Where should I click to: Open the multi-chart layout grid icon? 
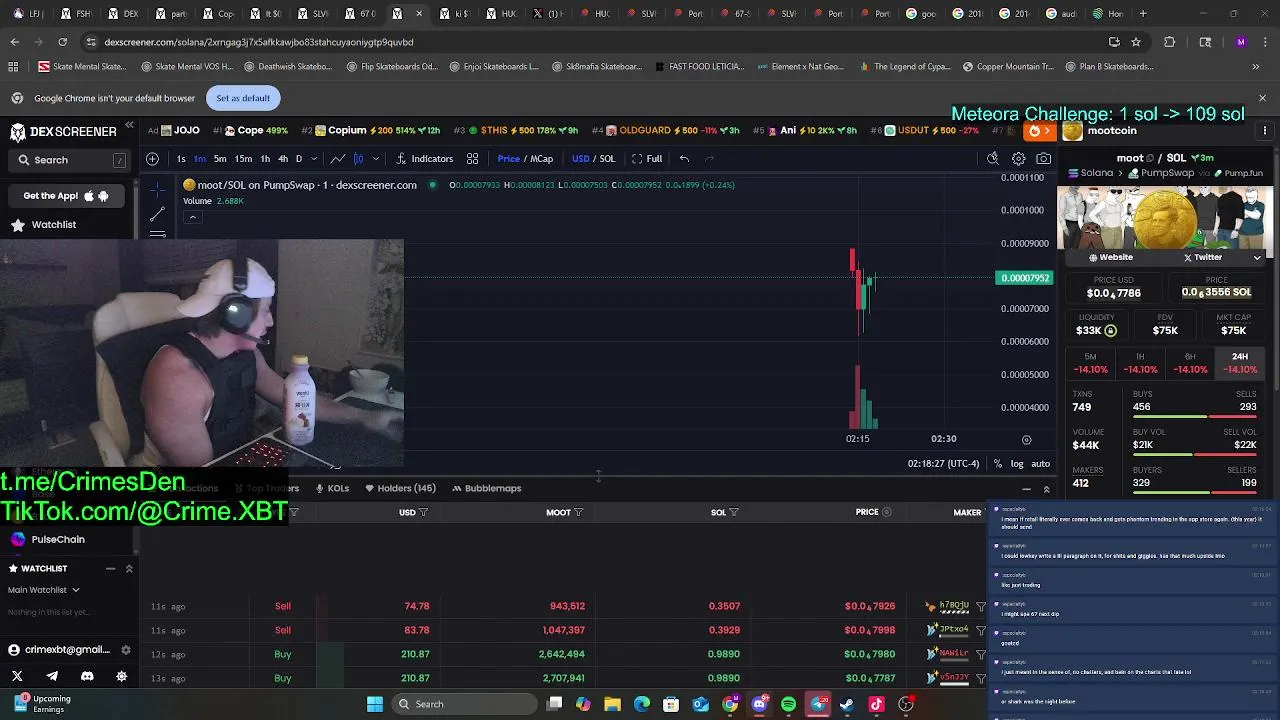pyautogui.click(x=472, y=158)
